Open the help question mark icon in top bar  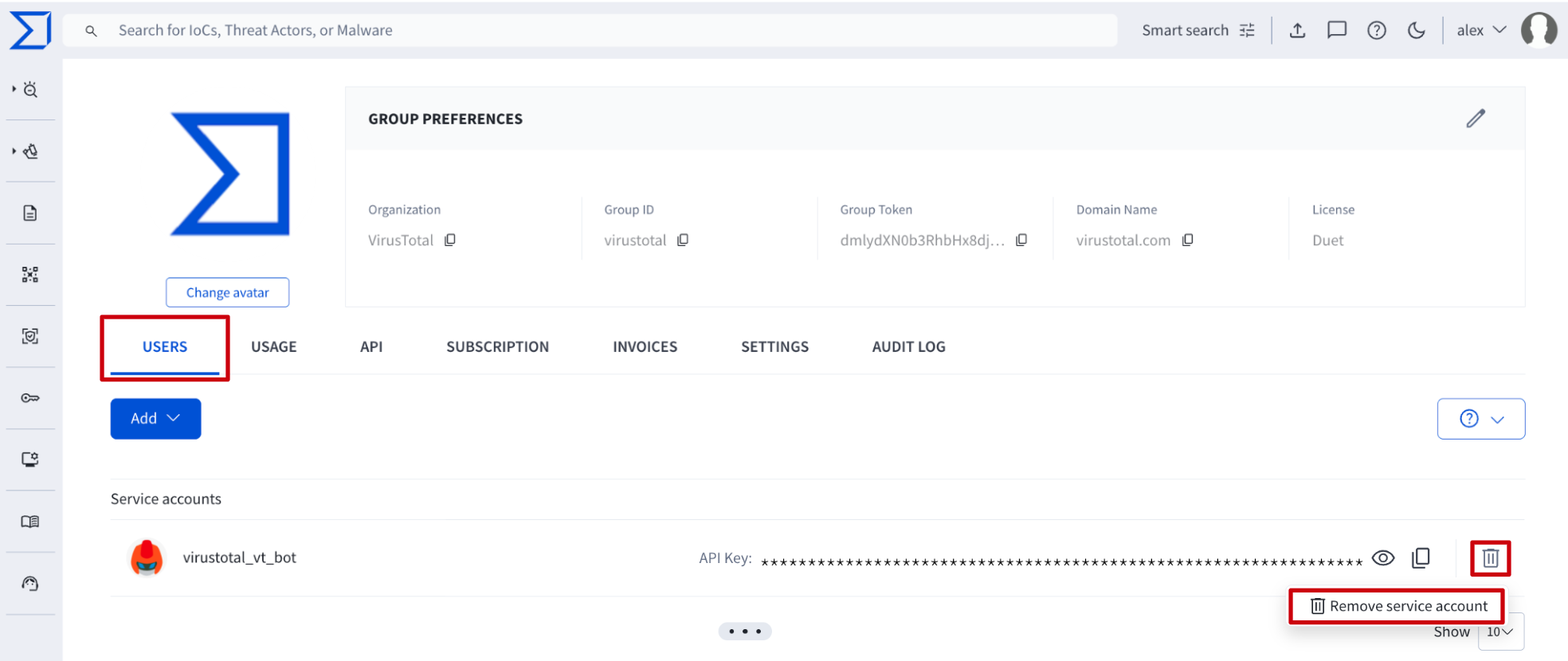point(1377,30)
